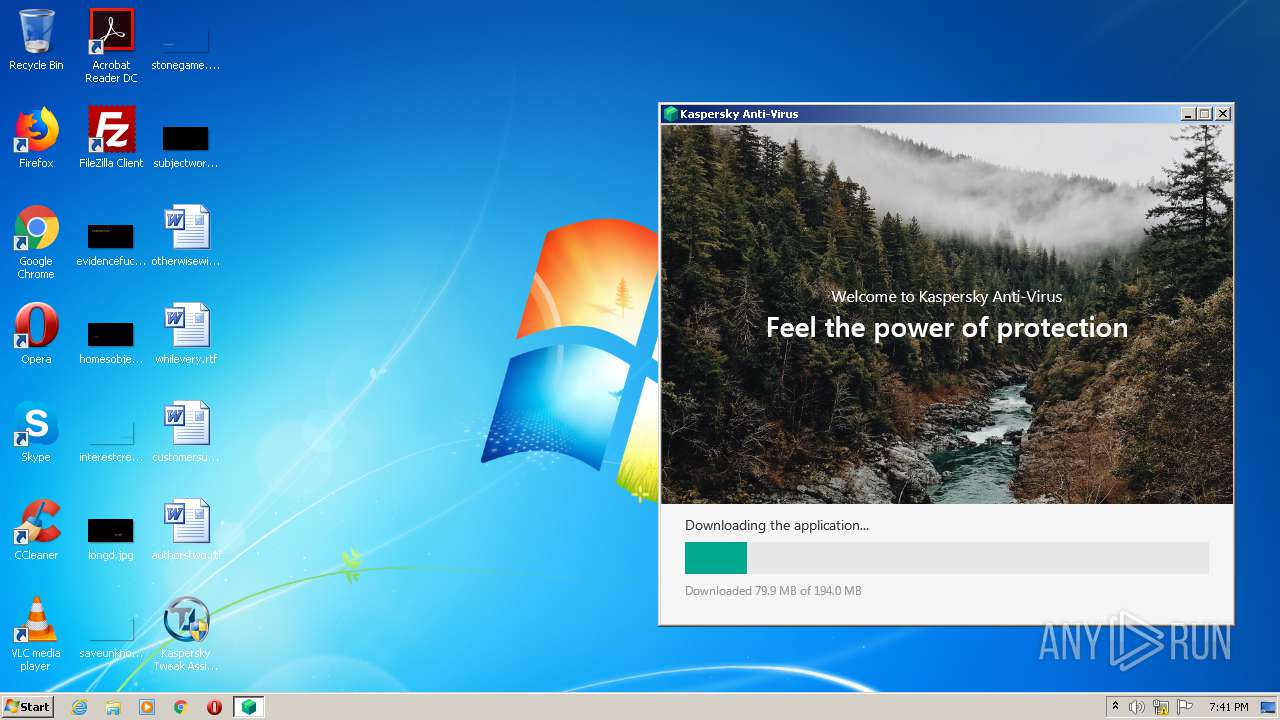Launch Acrobat Reader DC shortcut
Viewport: 1280px width, 720px height.
tap(111, 45)
